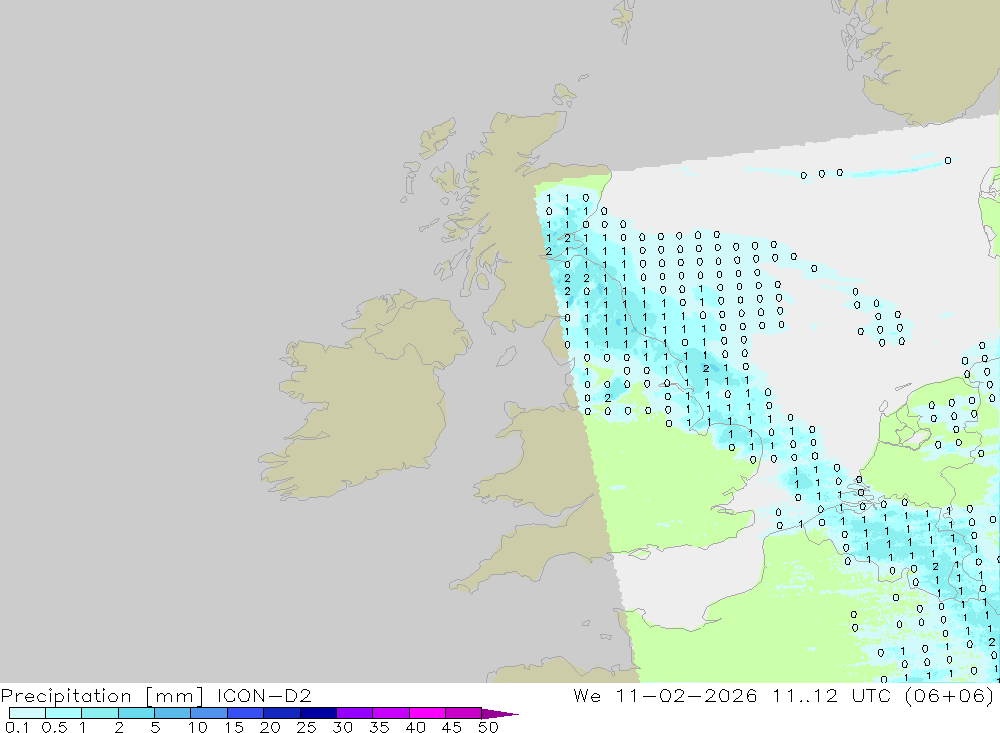Click the 45–50 mm legend swatch
This screenshot has height=733, width=1000.
(464, 713)
